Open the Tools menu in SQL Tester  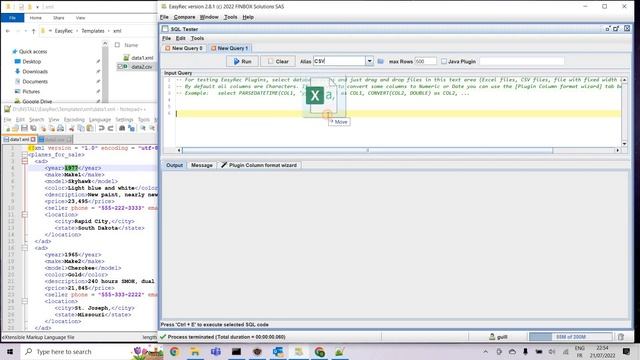coord(197,38)
